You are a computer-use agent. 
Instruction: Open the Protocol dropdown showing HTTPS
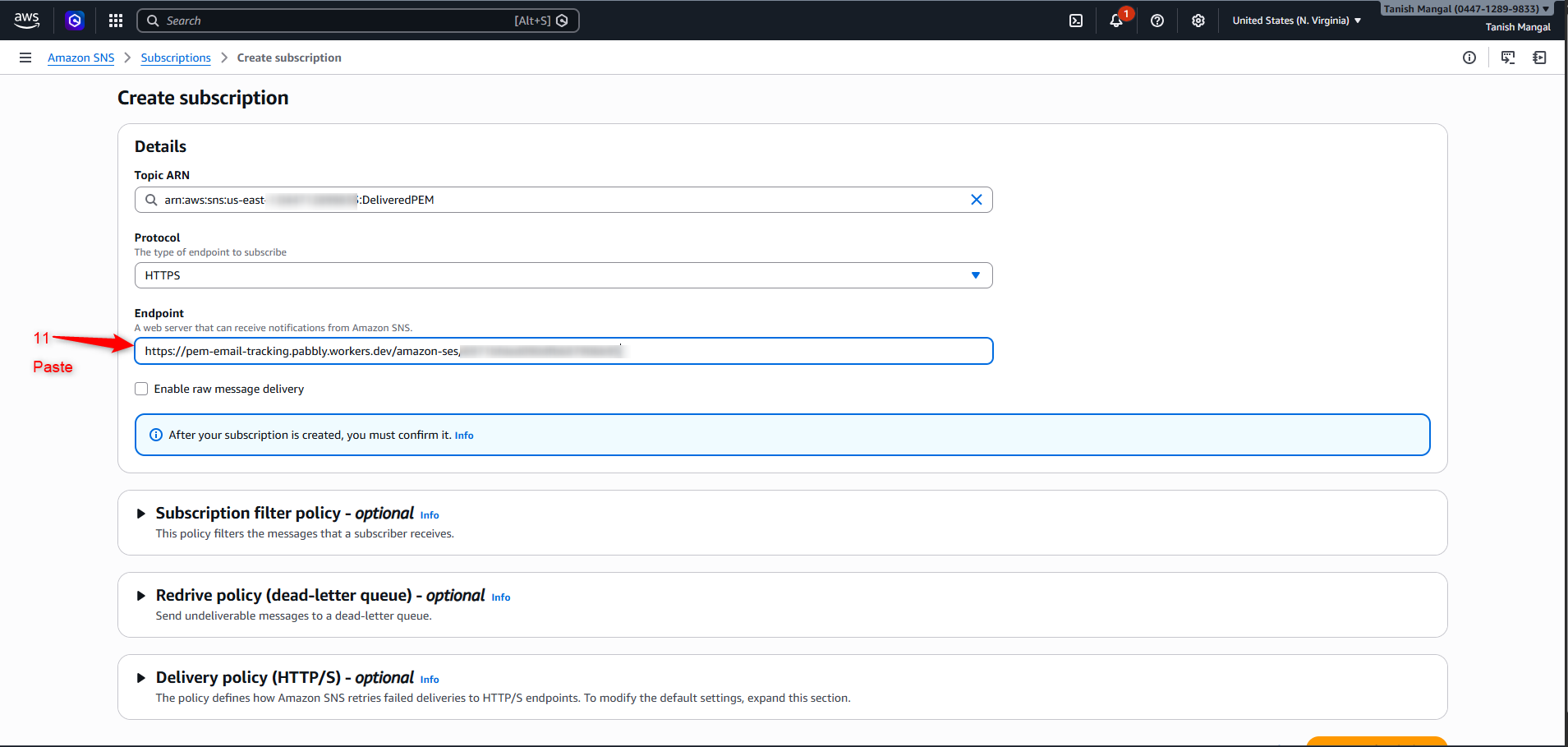(563, 275)
